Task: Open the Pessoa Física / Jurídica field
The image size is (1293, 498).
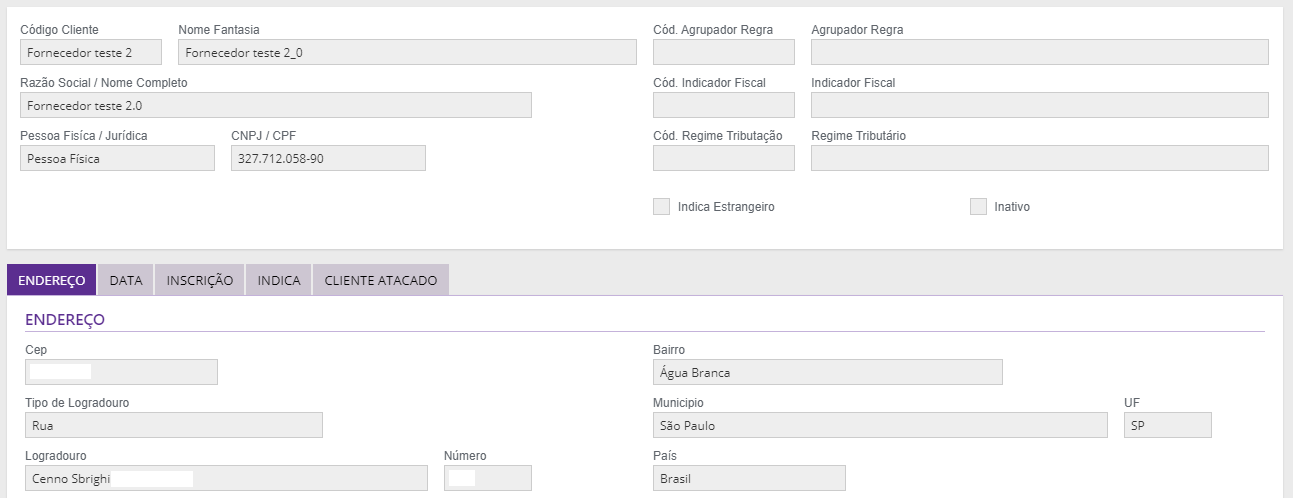Action: tap(117, 158)
